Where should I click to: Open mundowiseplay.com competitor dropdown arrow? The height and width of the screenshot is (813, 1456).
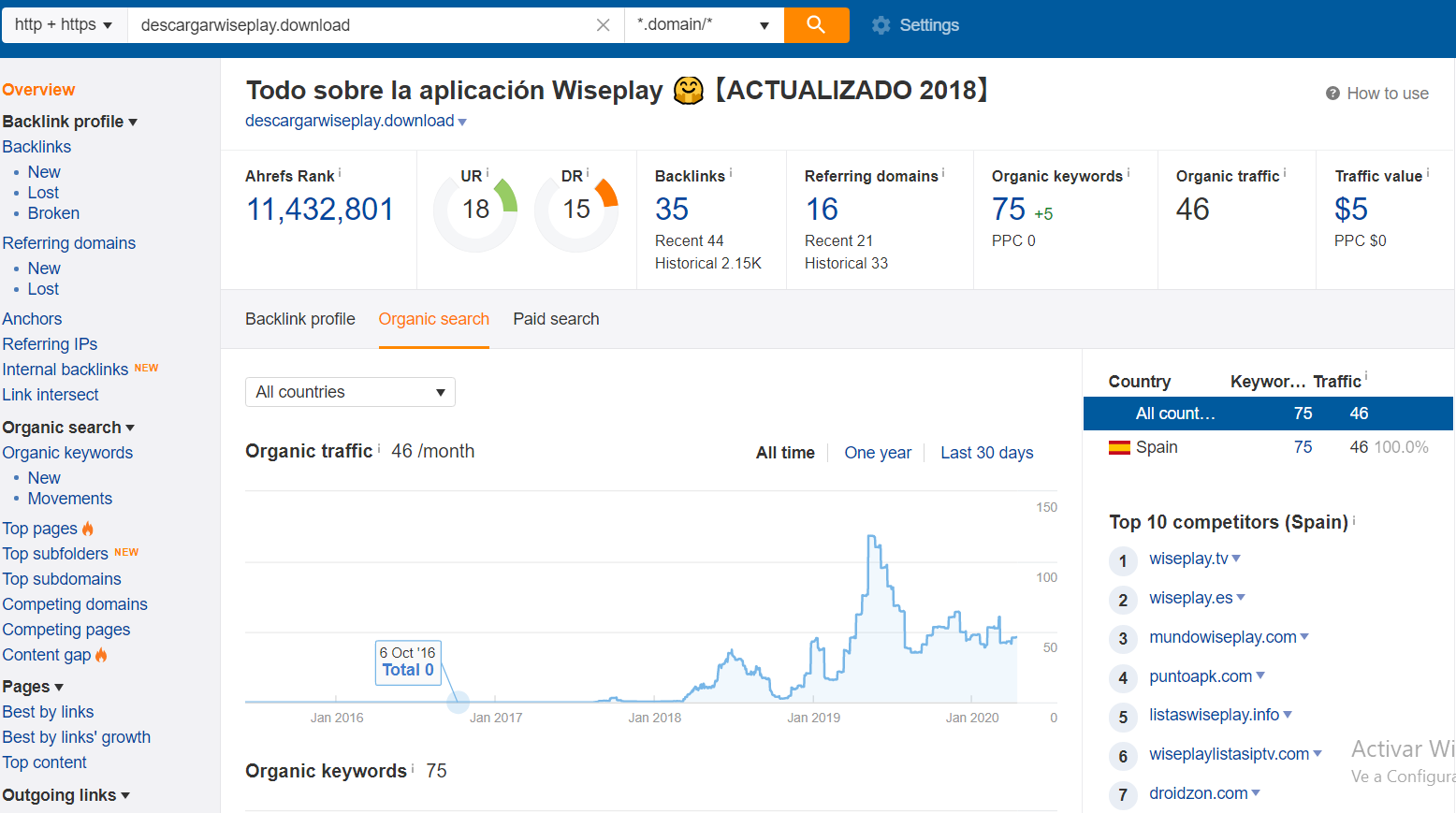pyautogui.click(x=1304, y=637)
